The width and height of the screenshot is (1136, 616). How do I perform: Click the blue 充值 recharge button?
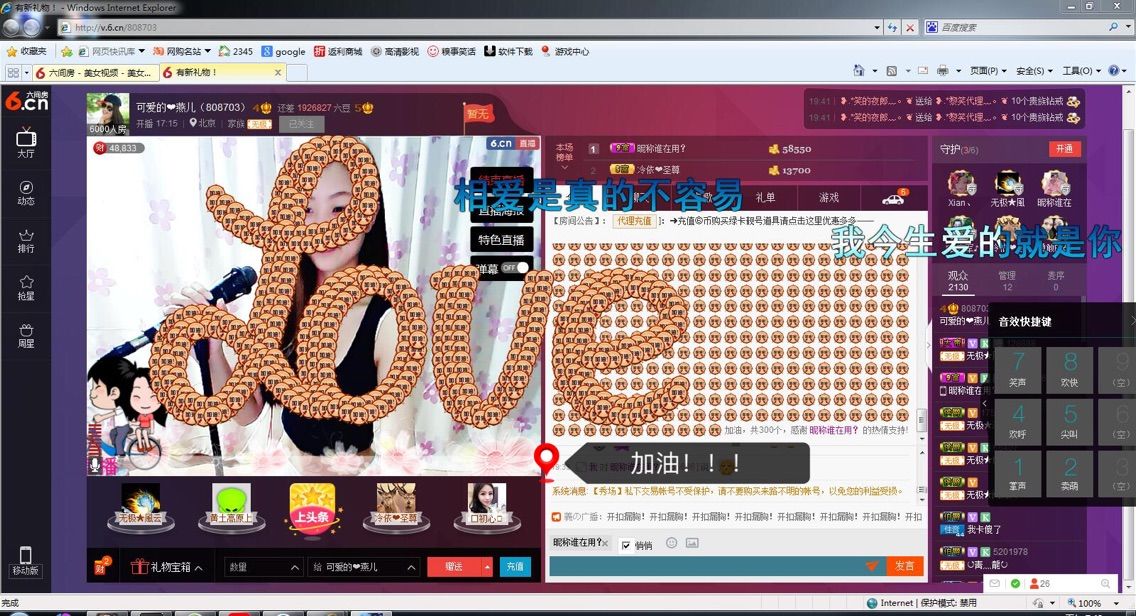coord(515,567)
